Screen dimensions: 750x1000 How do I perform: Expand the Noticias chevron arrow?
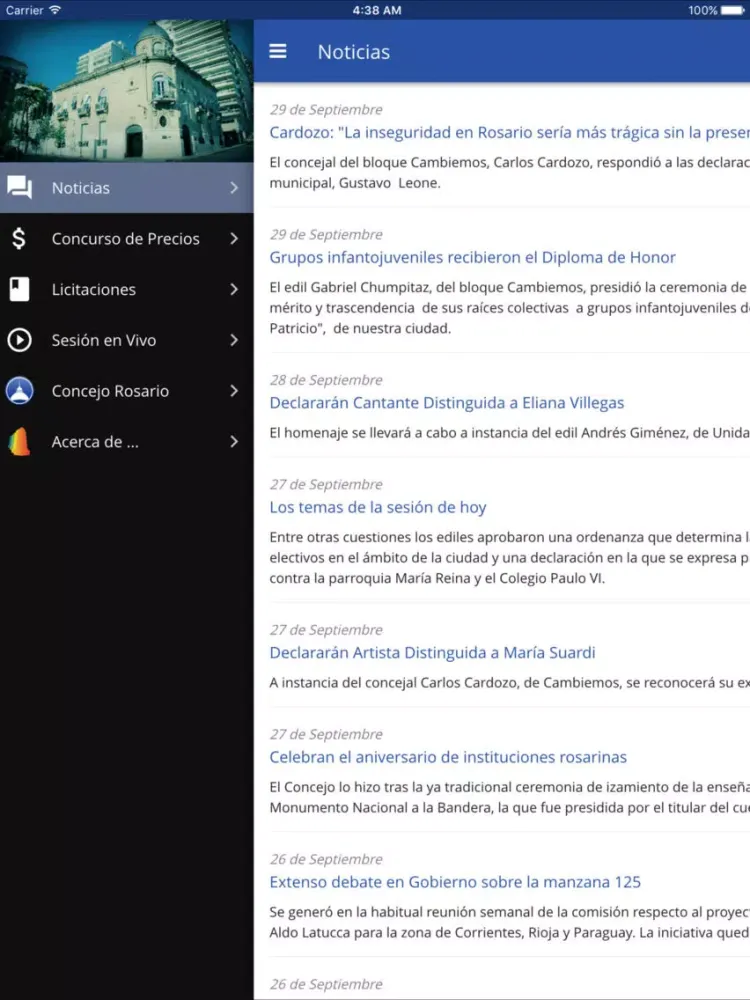click(234, 188)
